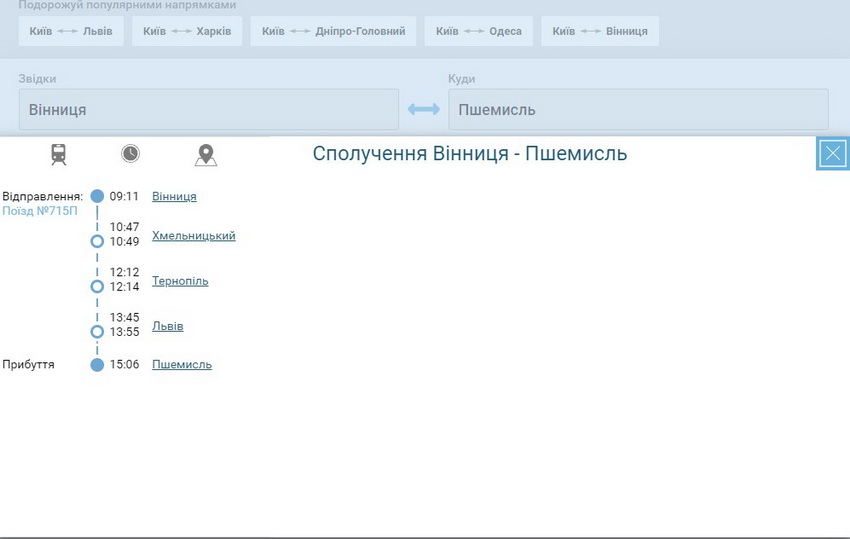Viewport: 850px width, 539px height.
Task: Open the Львів station link
Action: [x=167, y=326]
